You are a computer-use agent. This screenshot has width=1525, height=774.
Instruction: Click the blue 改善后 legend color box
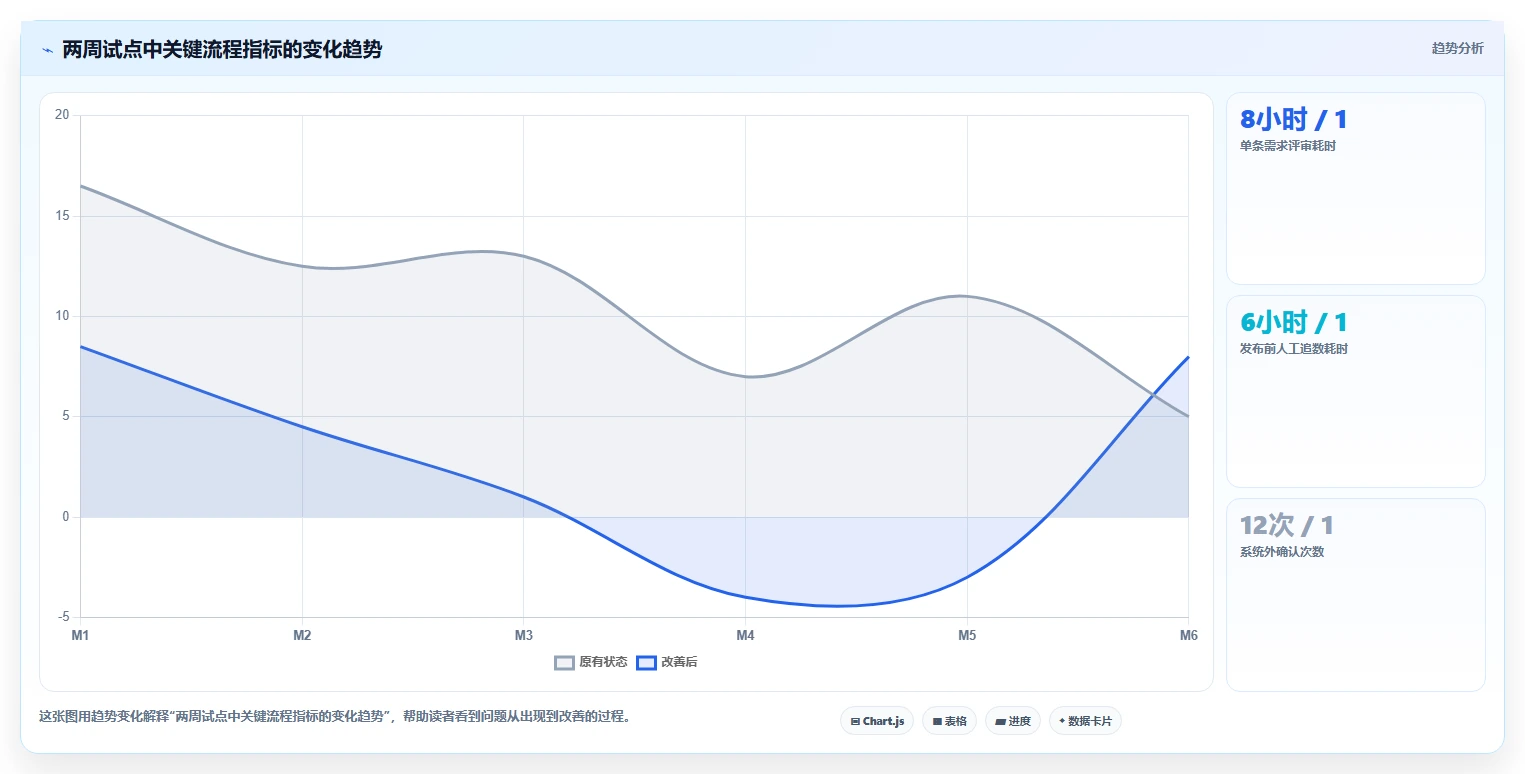(x=647, y=662)
